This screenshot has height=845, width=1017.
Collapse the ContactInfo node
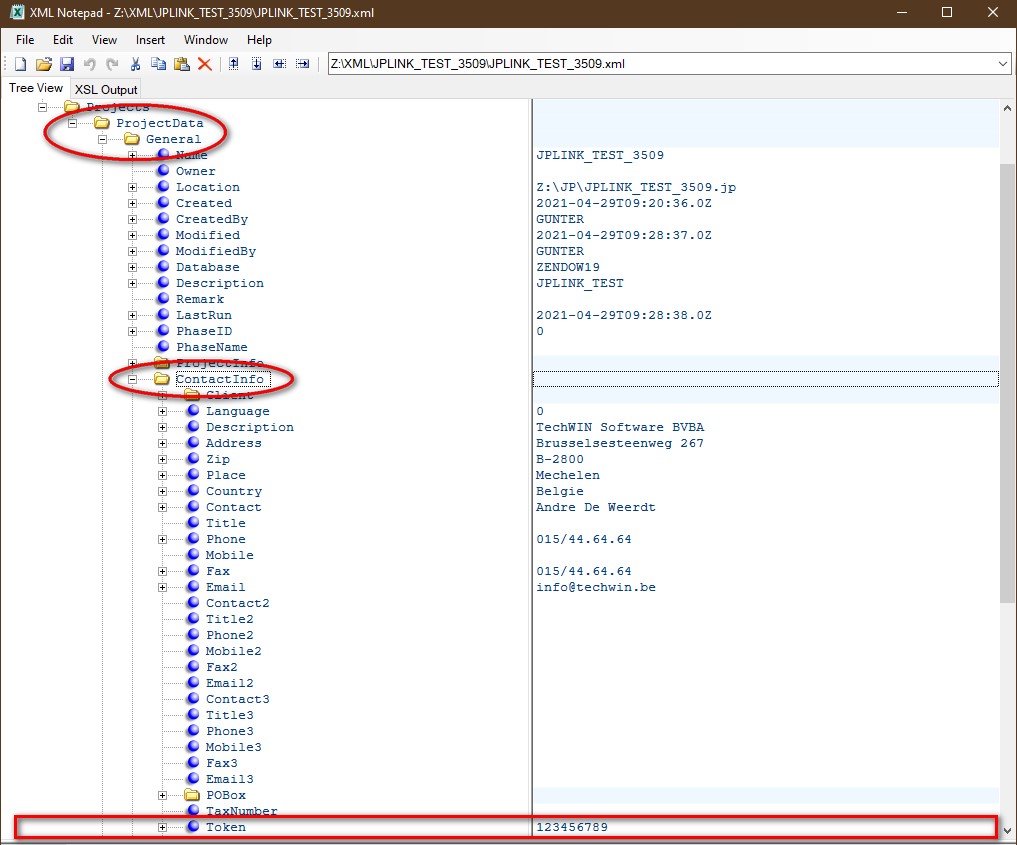[x=132, y=379]
